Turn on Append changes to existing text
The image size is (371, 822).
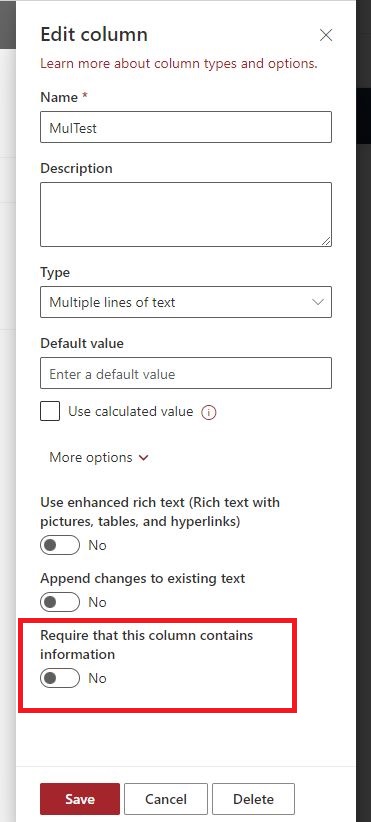tap(60, 602)
